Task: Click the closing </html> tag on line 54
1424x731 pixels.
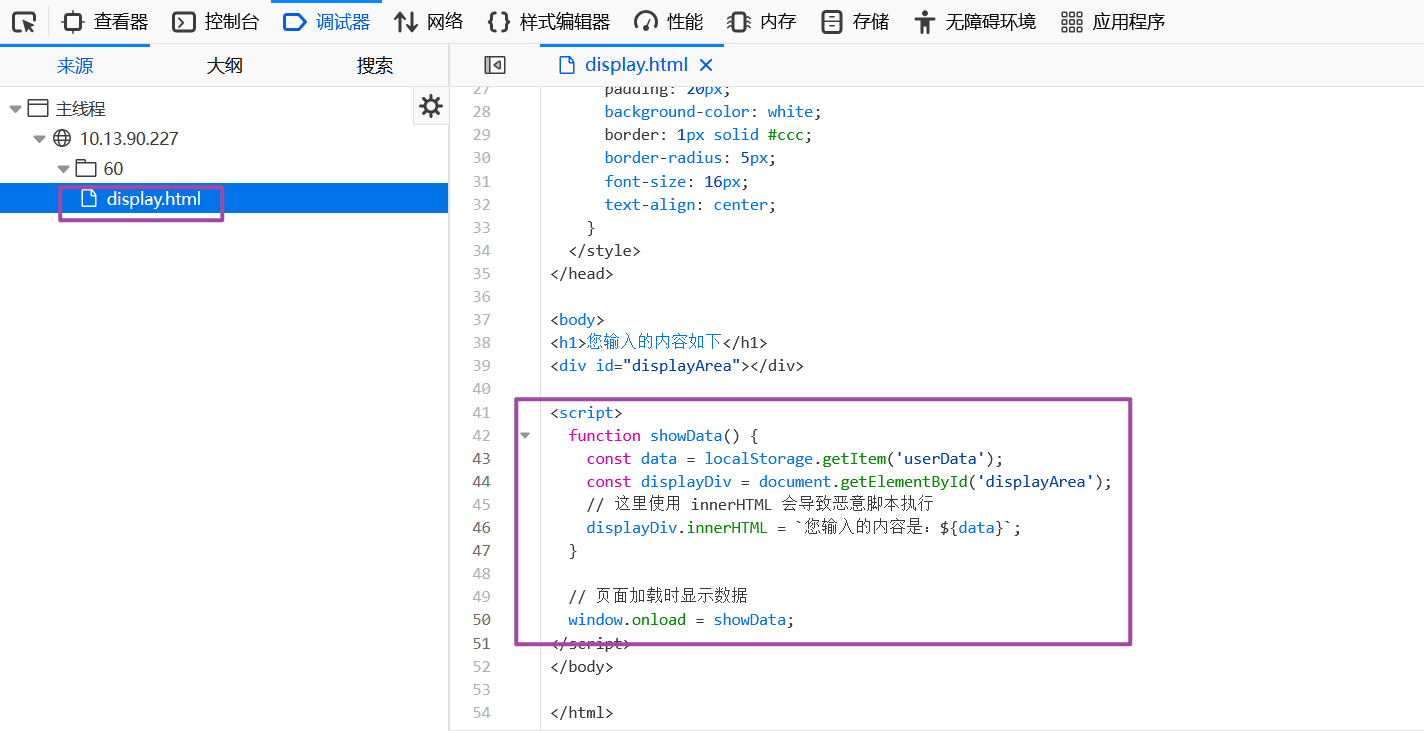Action: click(582, 713)
